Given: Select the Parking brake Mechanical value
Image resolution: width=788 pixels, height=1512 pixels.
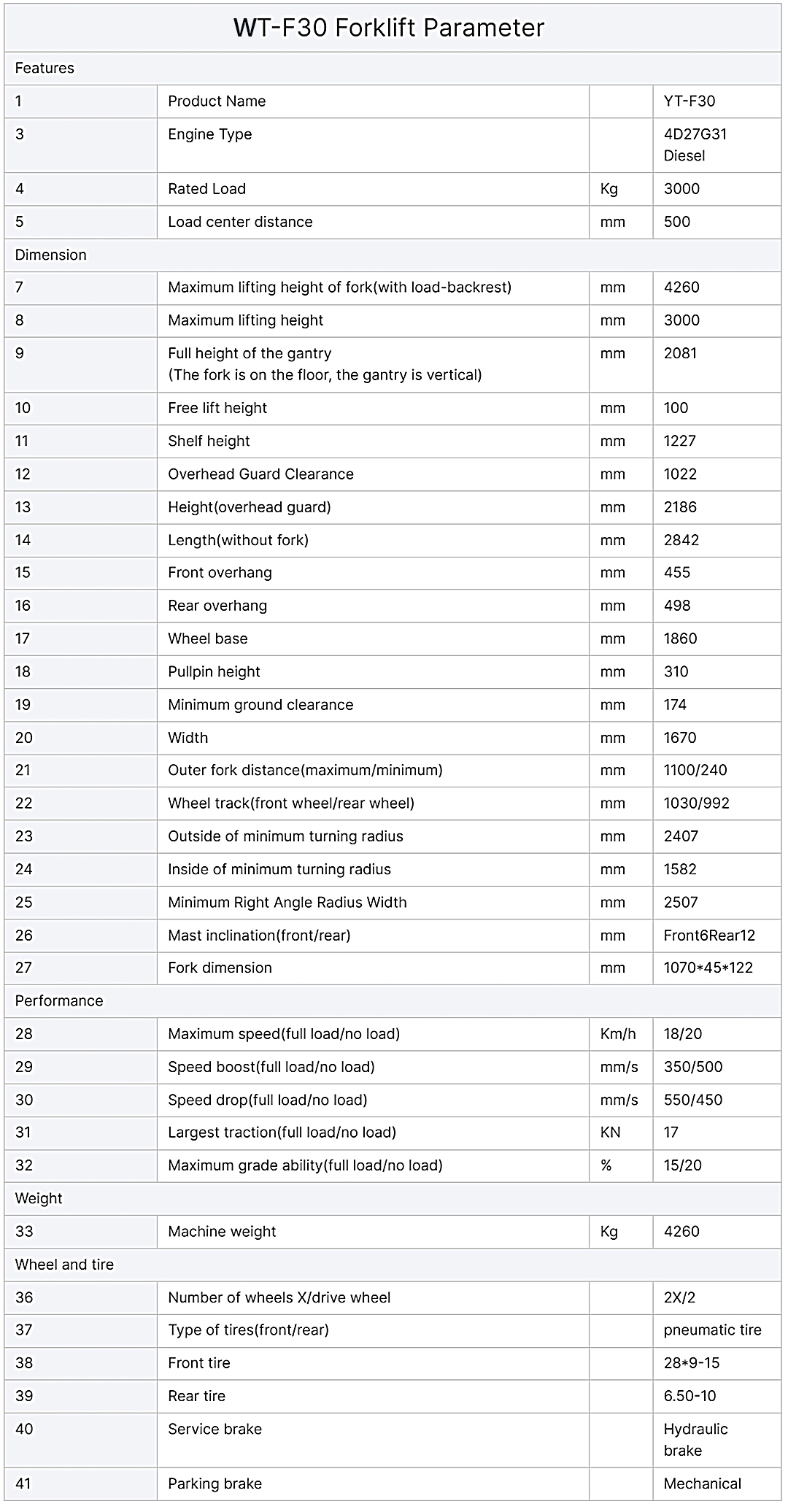Looking at the screenshot, I should [x=702, y=1484].
